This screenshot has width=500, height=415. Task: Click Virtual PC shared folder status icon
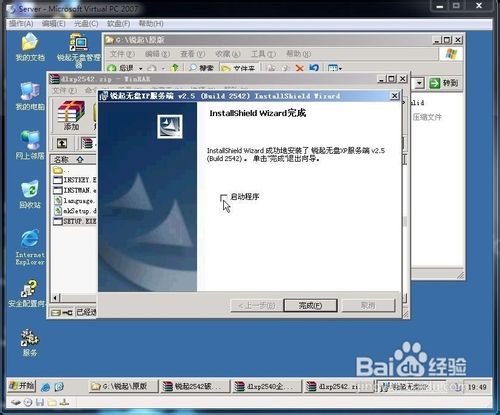52,403
